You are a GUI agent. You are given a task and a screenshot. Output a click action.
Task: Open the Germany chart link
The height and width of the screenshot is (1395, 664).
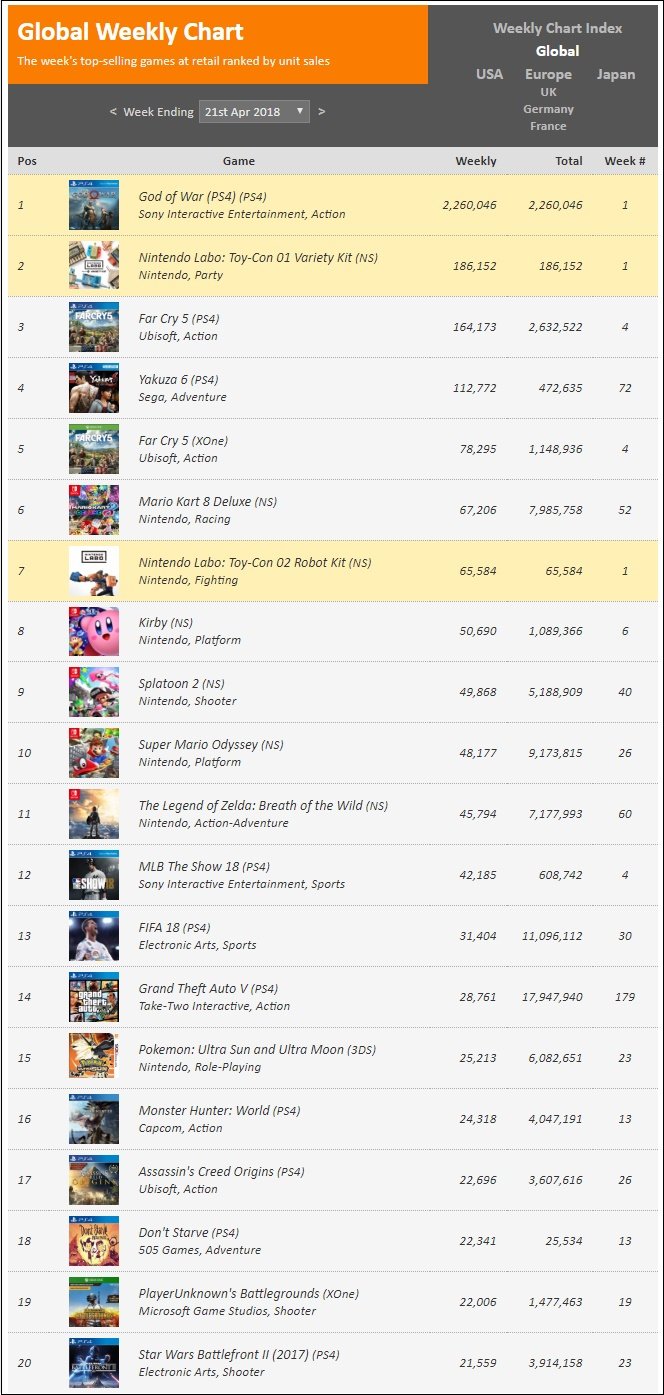pyautogui.click(x=548, y=109)
